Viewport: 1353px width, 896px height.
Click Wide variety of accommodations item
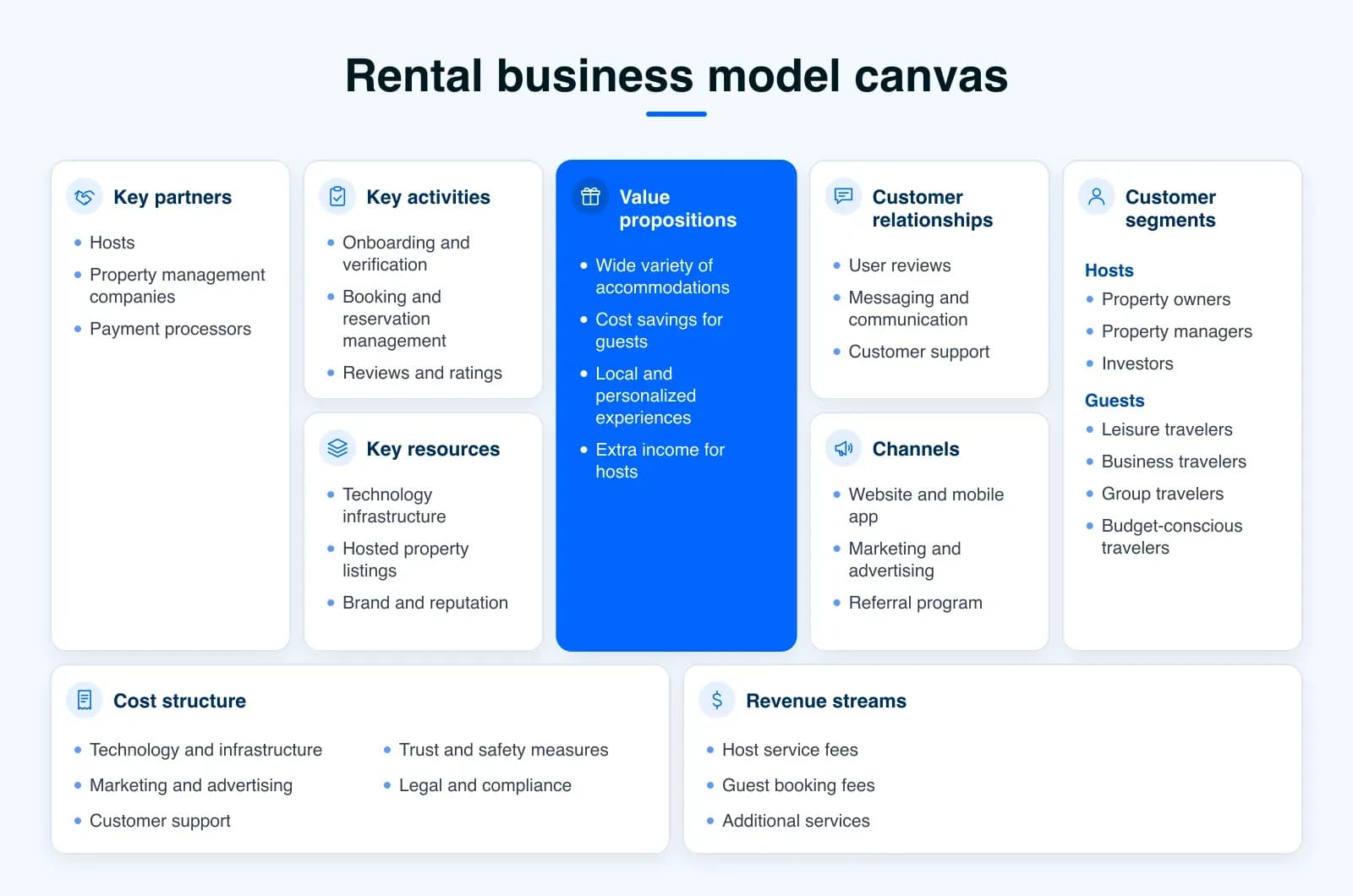(x=662, y=276)
